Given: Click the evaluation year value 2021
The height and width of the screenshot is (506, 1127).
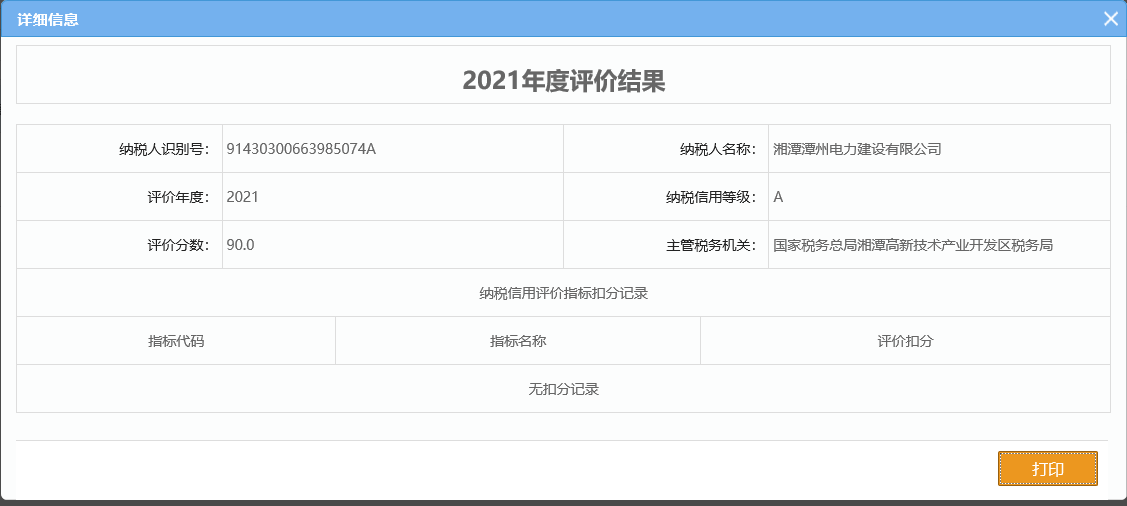Looking at the screenshot, I should coord(243,197).
